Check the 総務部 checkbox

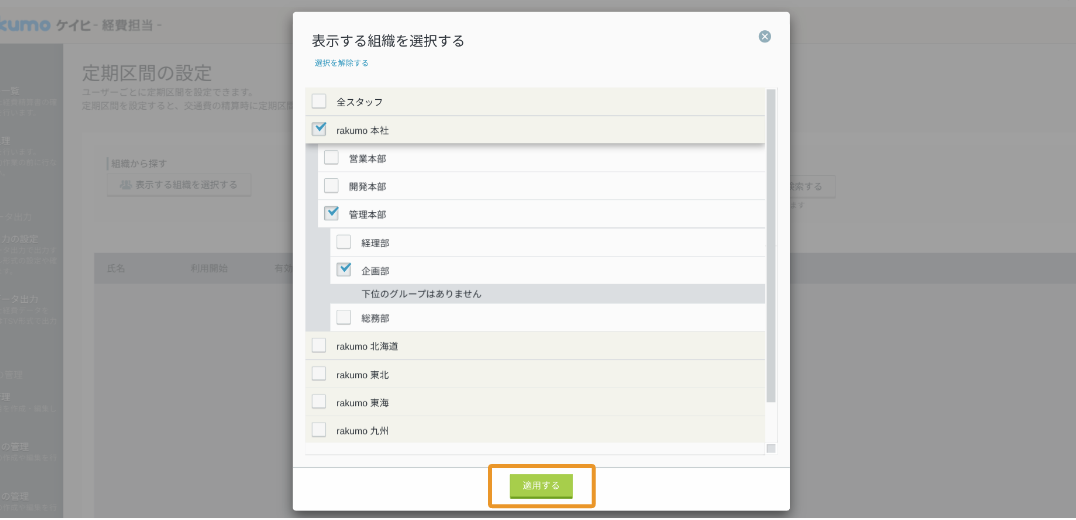point(344,318)
